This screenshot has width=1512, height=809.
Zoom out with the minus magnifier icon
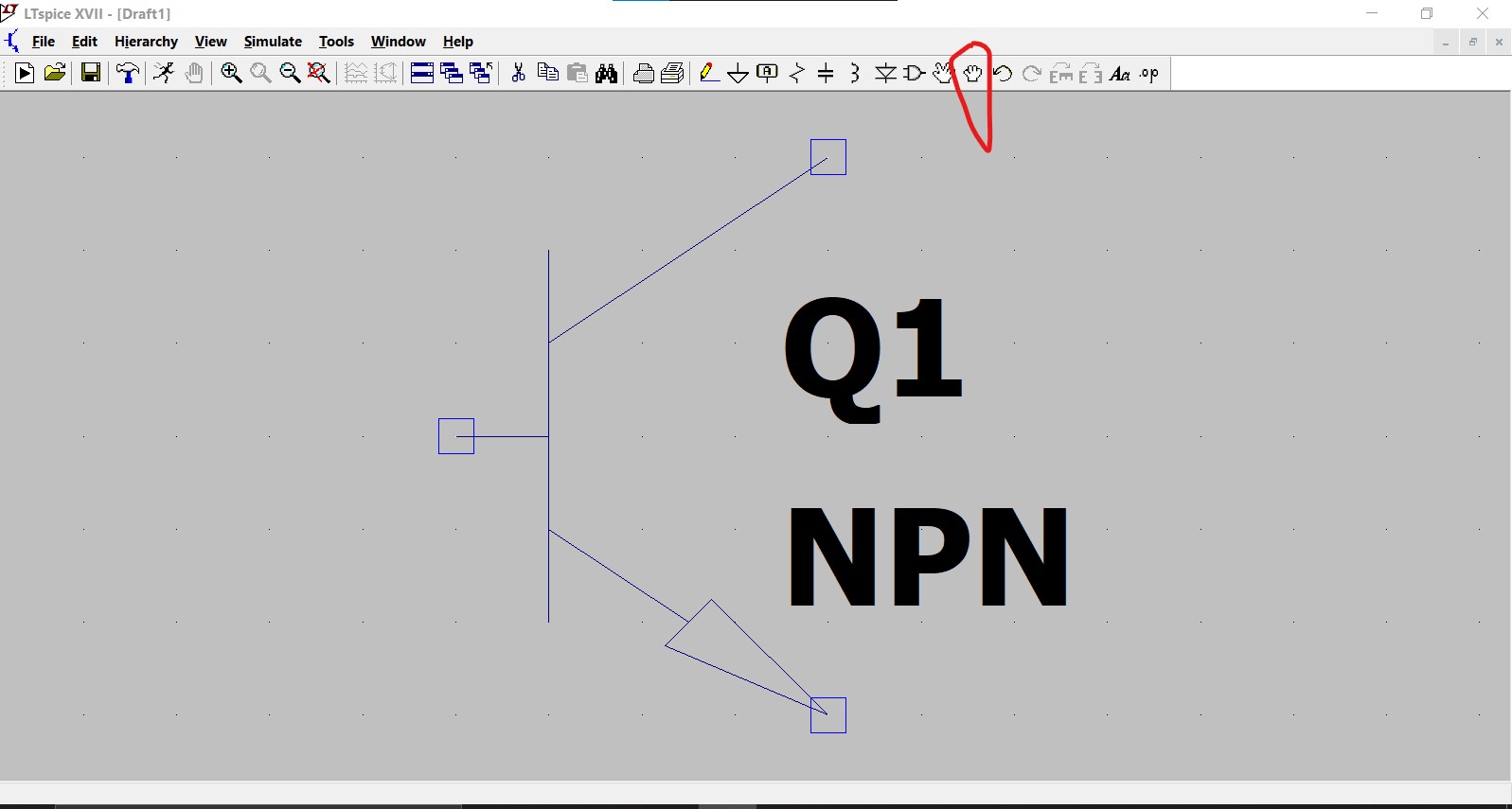tap(290, 74)
